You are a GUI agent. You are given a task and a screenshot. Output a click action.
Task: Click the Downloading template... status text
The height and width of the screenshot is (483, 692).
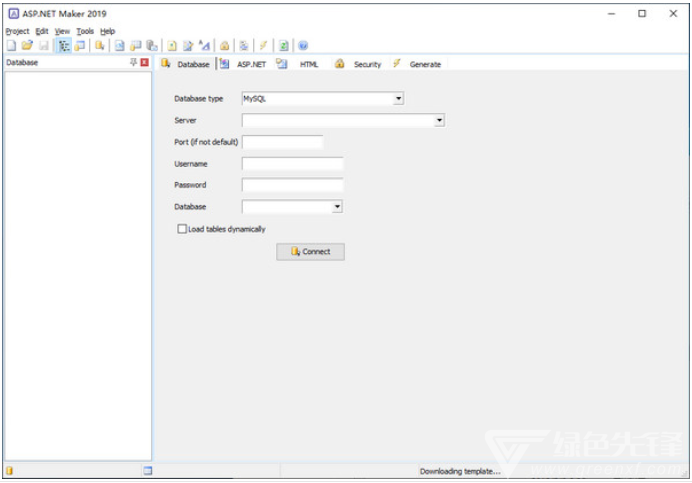click(x=460, y=471)
